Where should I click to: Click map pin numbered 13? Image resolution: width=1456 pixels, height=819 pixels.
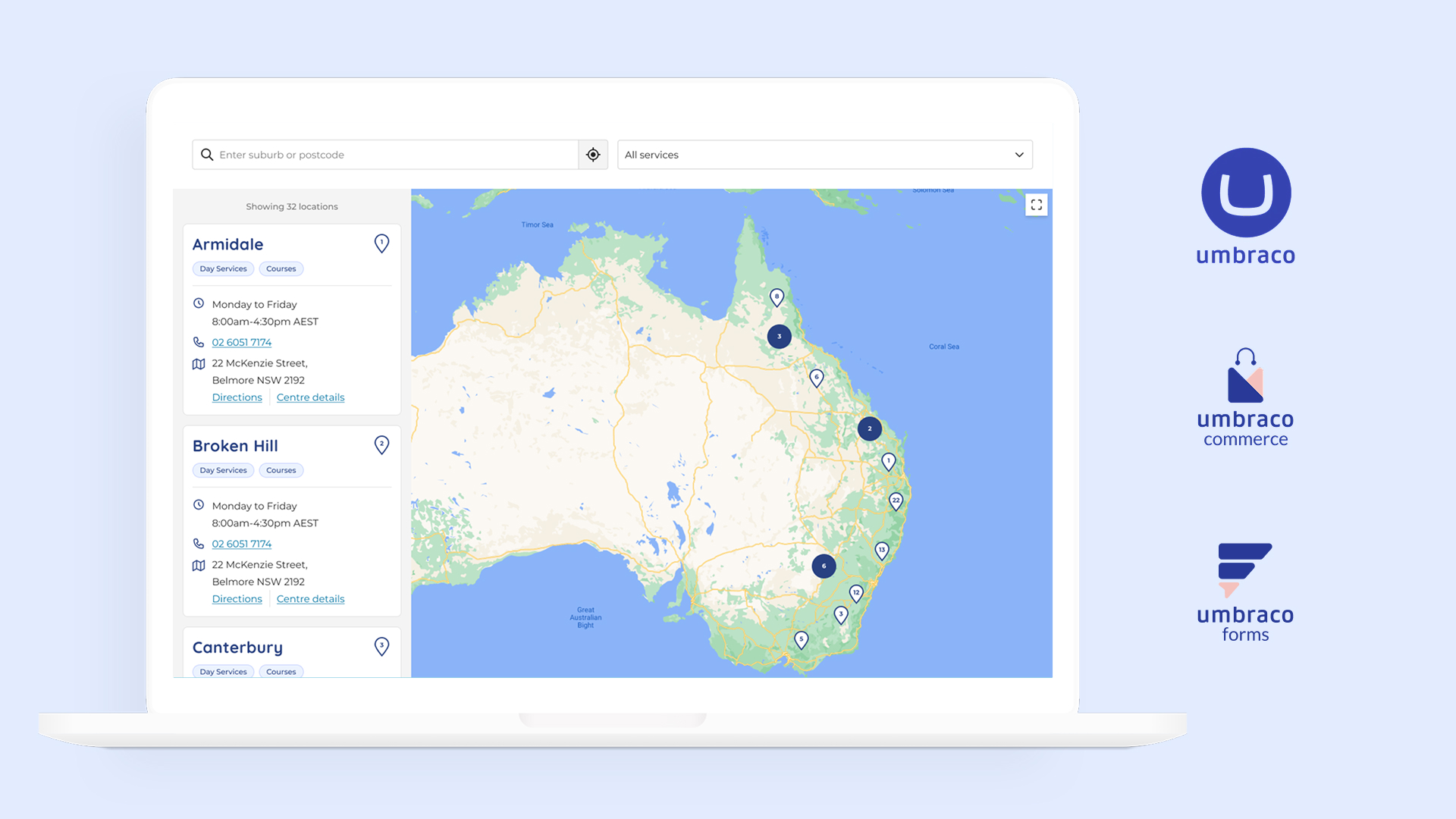coord(881,551)
